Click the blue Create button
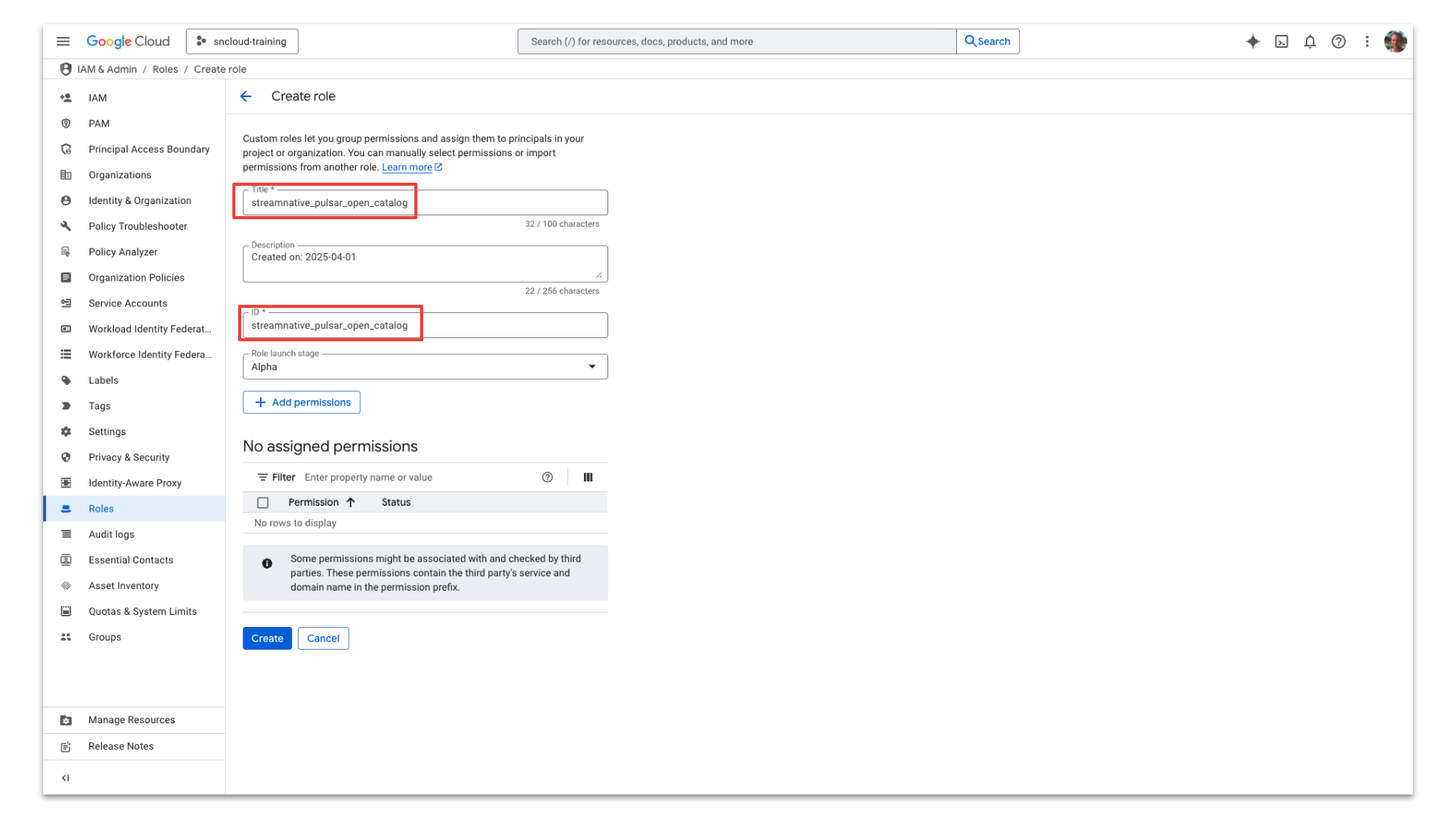Screen dimensions: 1456x818 pos(267,638)
